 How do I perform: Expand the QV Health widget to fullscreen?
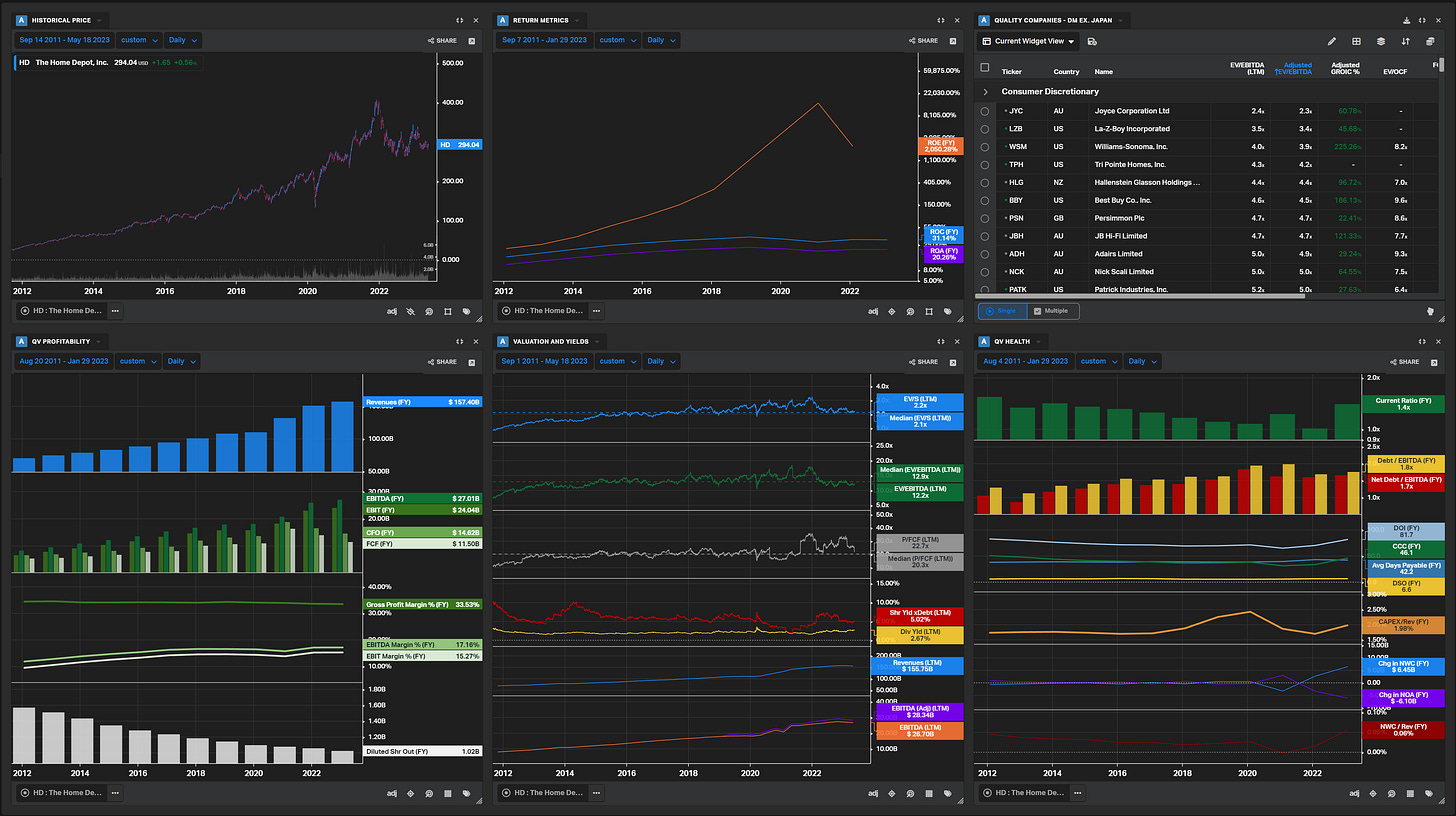[1421, 341]
